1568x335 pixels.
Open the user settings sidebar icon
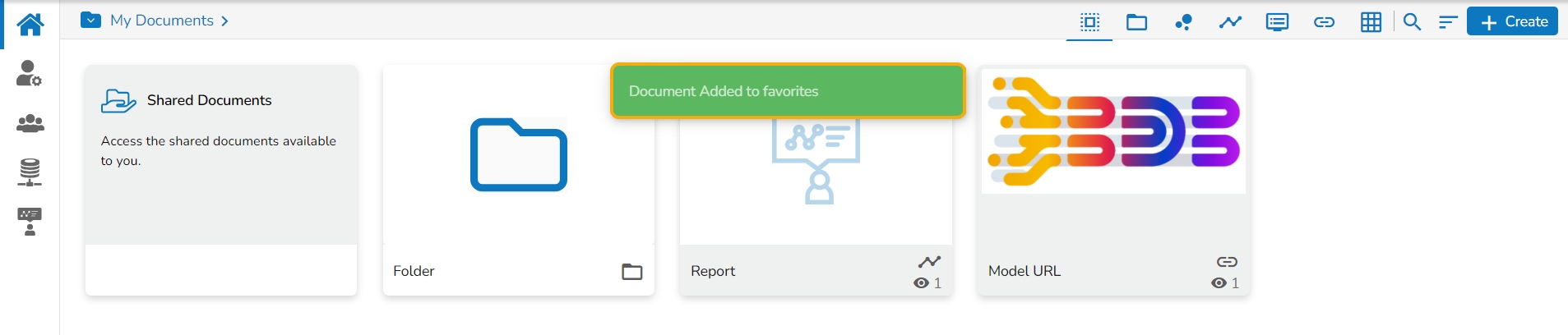30,73
